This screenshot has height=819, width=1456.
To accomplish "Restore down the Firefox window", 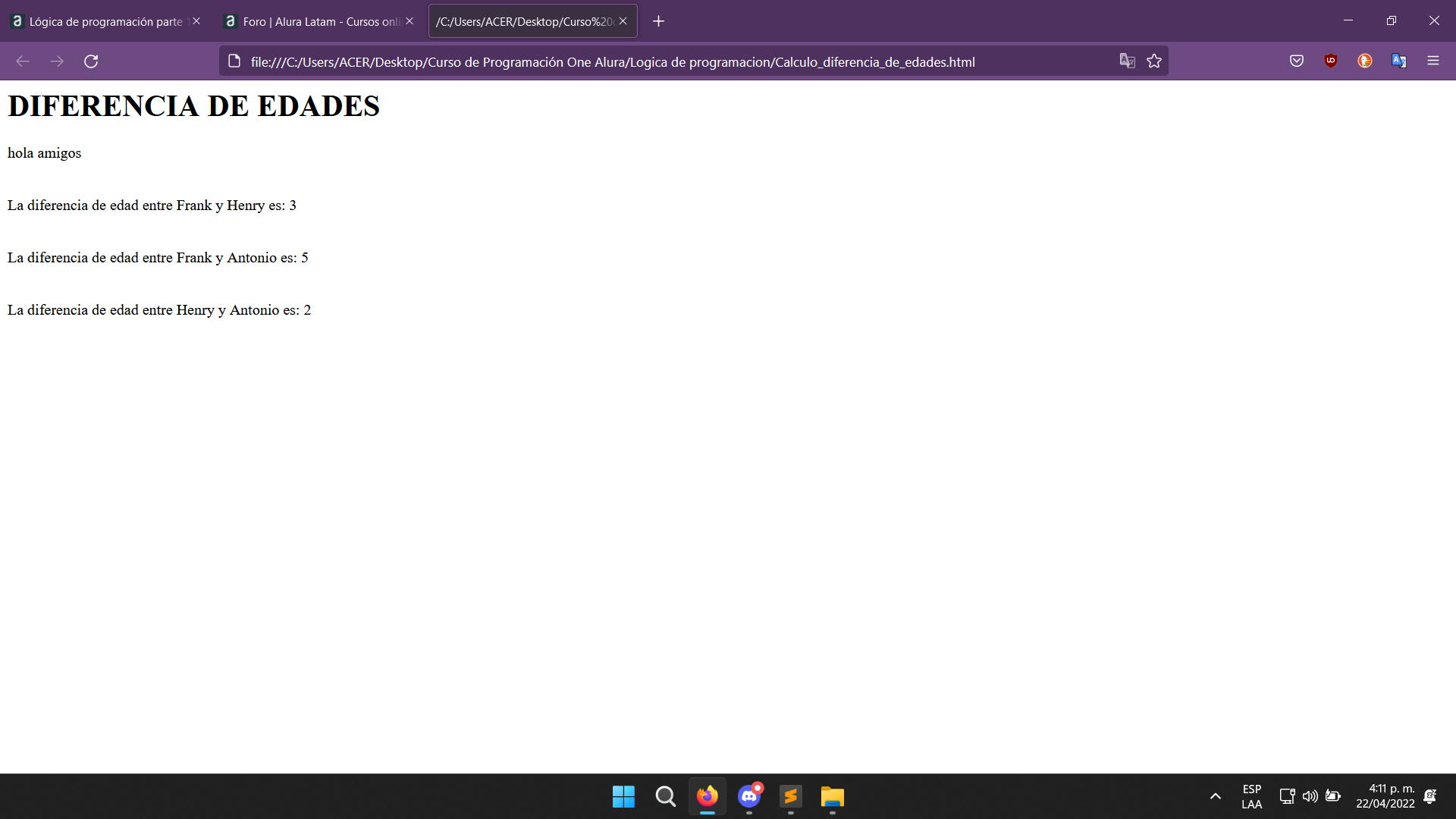I will (x=1391, y=20).
